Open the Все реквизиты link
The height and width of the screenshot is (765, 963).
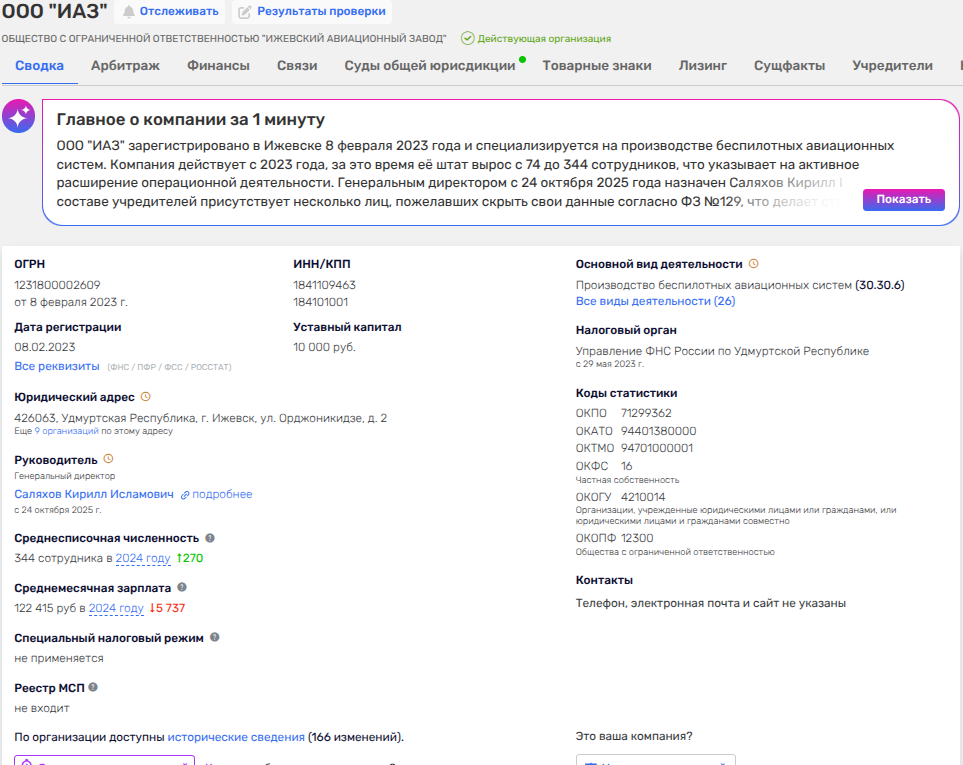click(x=57, y=366)
